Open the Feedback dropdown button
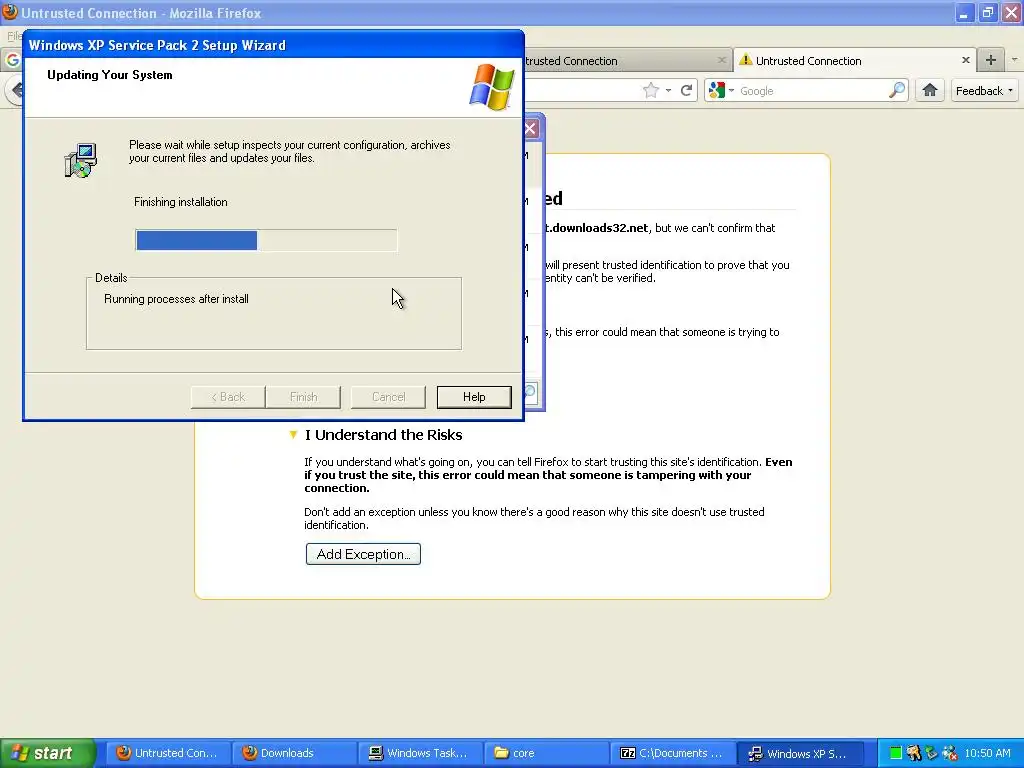This screenshot has width=1024, height=768. tap(984, 91)
